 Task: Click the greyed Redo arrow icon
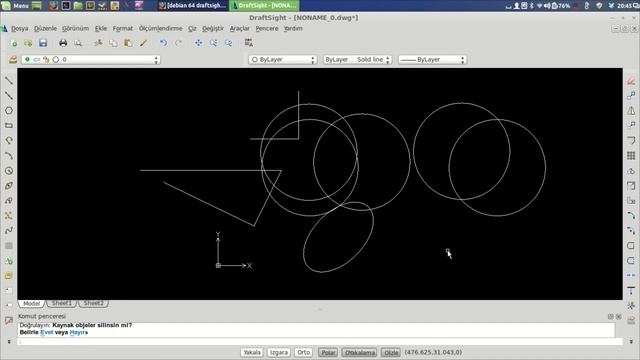coord(178,43)
